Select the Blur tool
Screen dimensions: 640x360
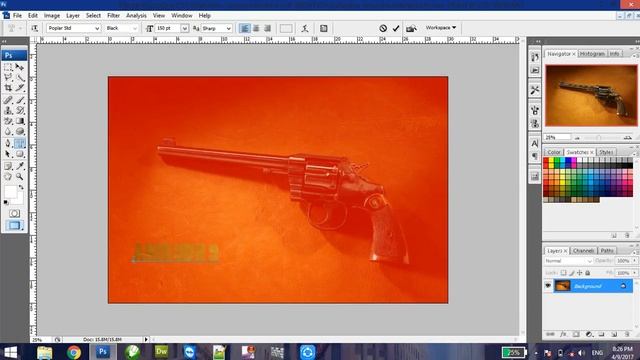8,131
